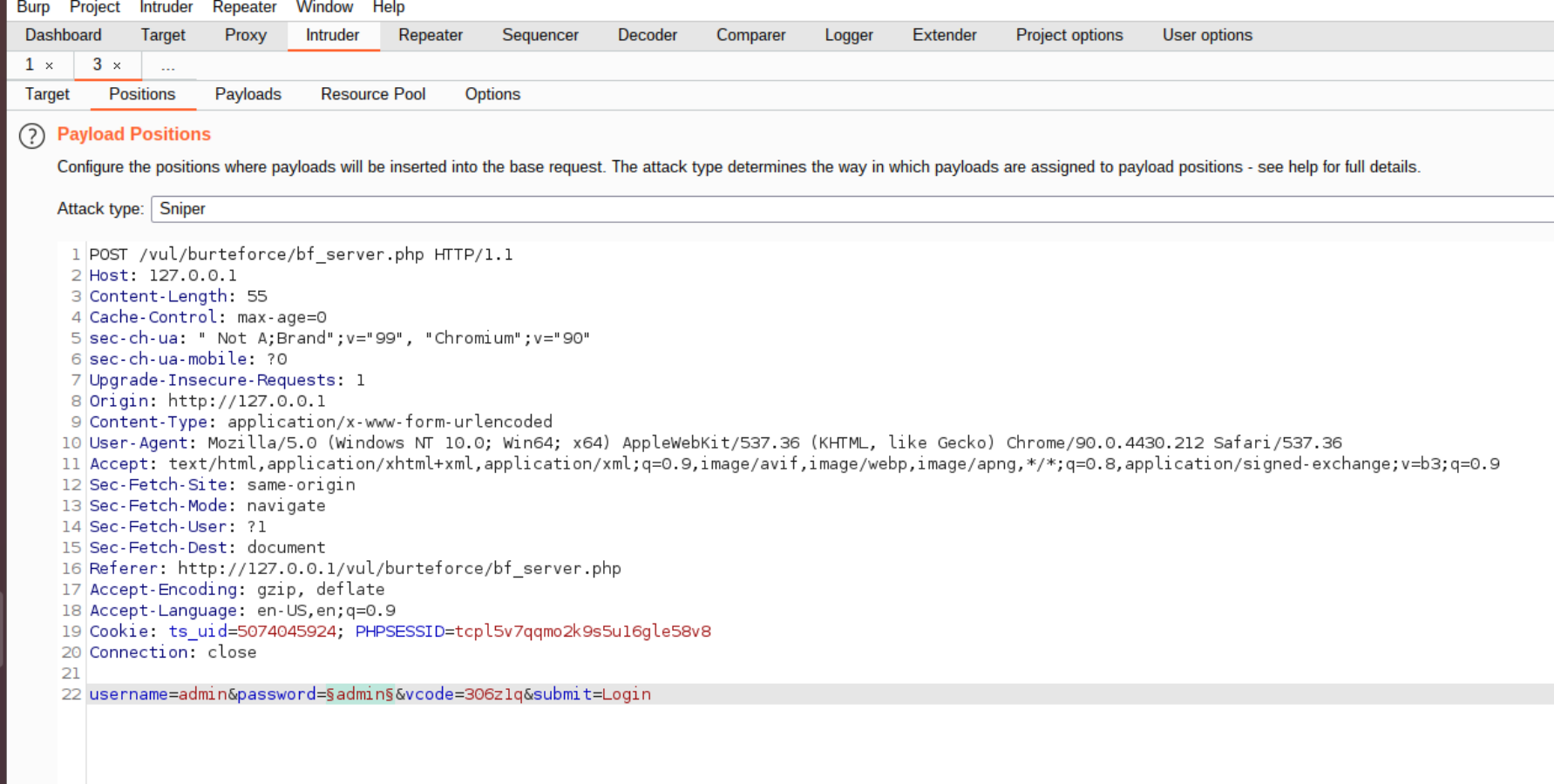Click the Upgrade-Insecure-Requests header line

pyautogui.click(x=227, y=380)
